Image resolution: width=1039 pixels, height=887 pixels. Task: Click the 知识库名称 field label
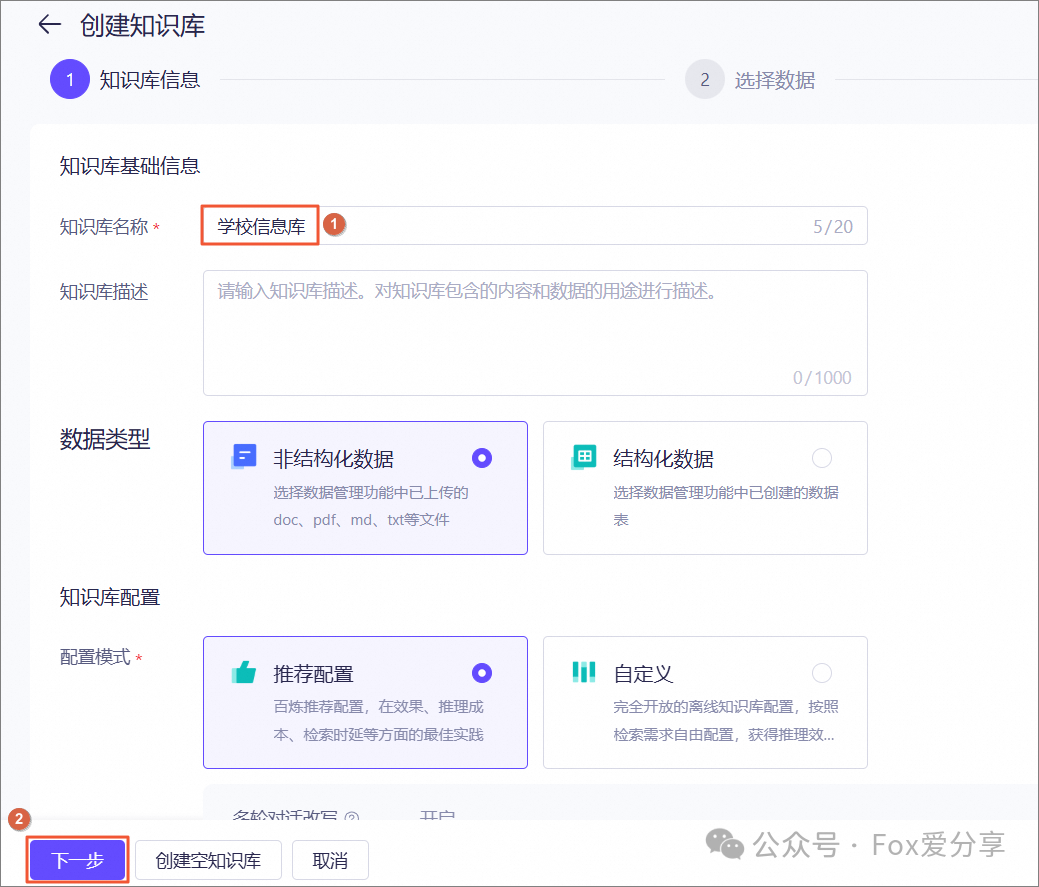click(104, 227)
